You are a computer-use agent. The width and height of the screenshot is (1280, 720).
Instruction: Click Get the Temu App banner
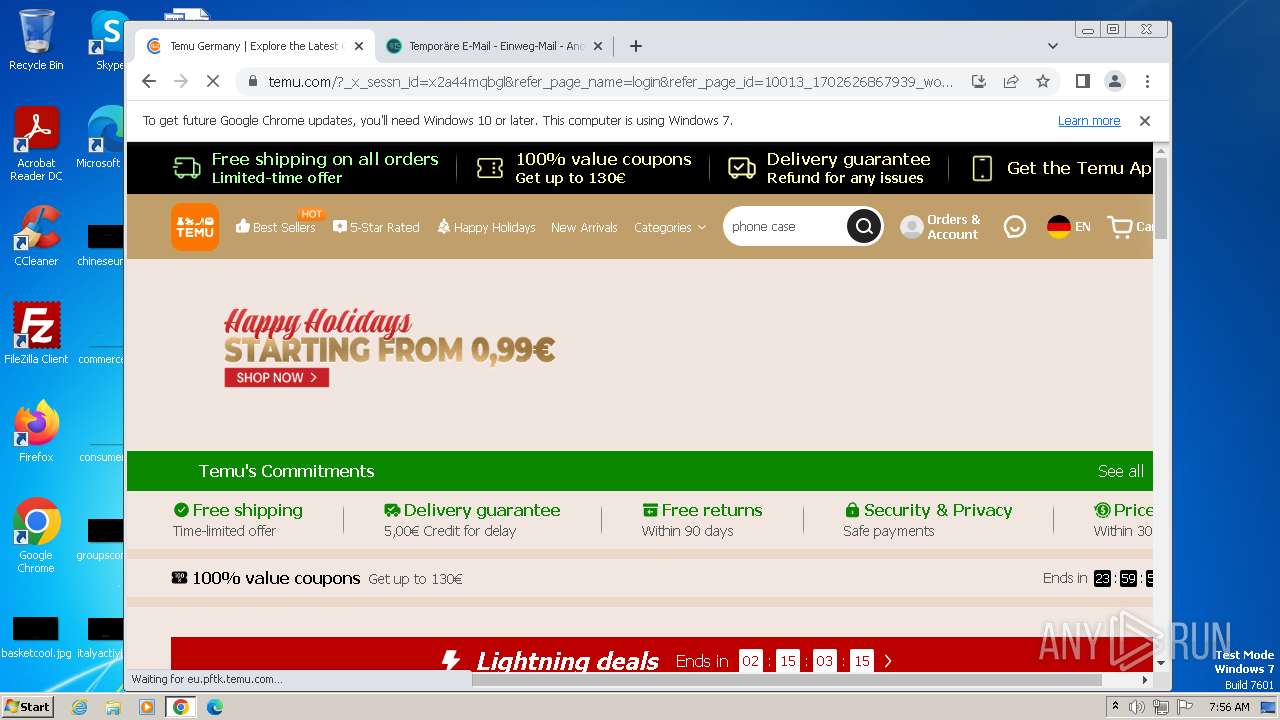1062,168
